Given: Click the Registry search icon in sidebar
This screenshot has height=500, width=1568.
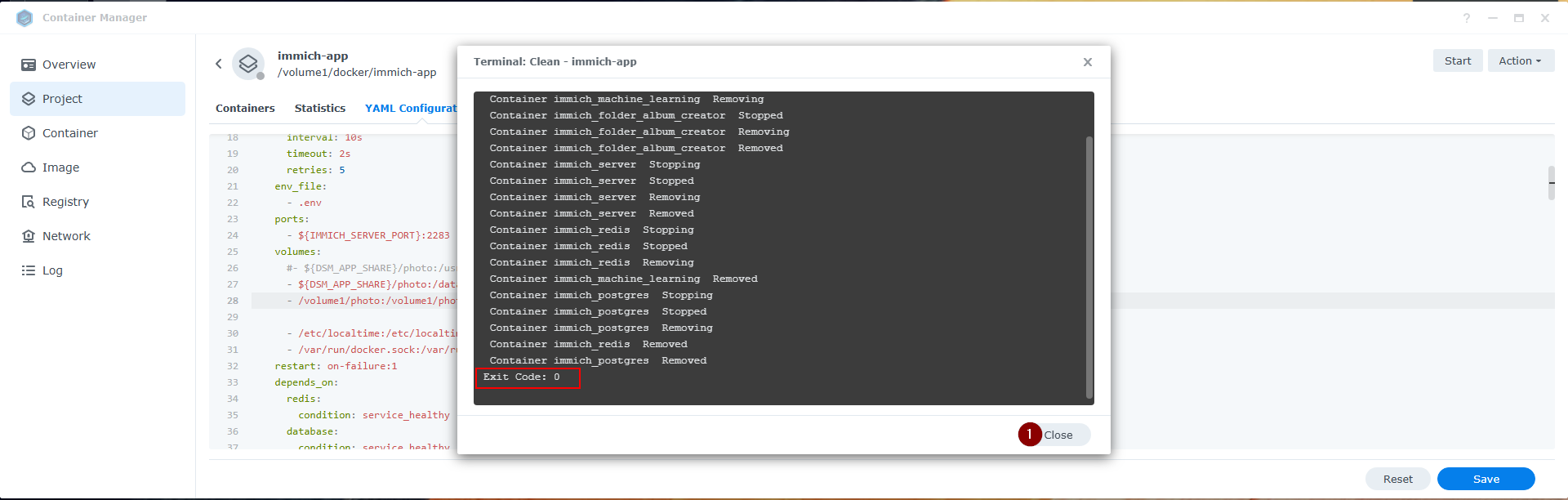Looking at the screenshot, I should [29, 202].
